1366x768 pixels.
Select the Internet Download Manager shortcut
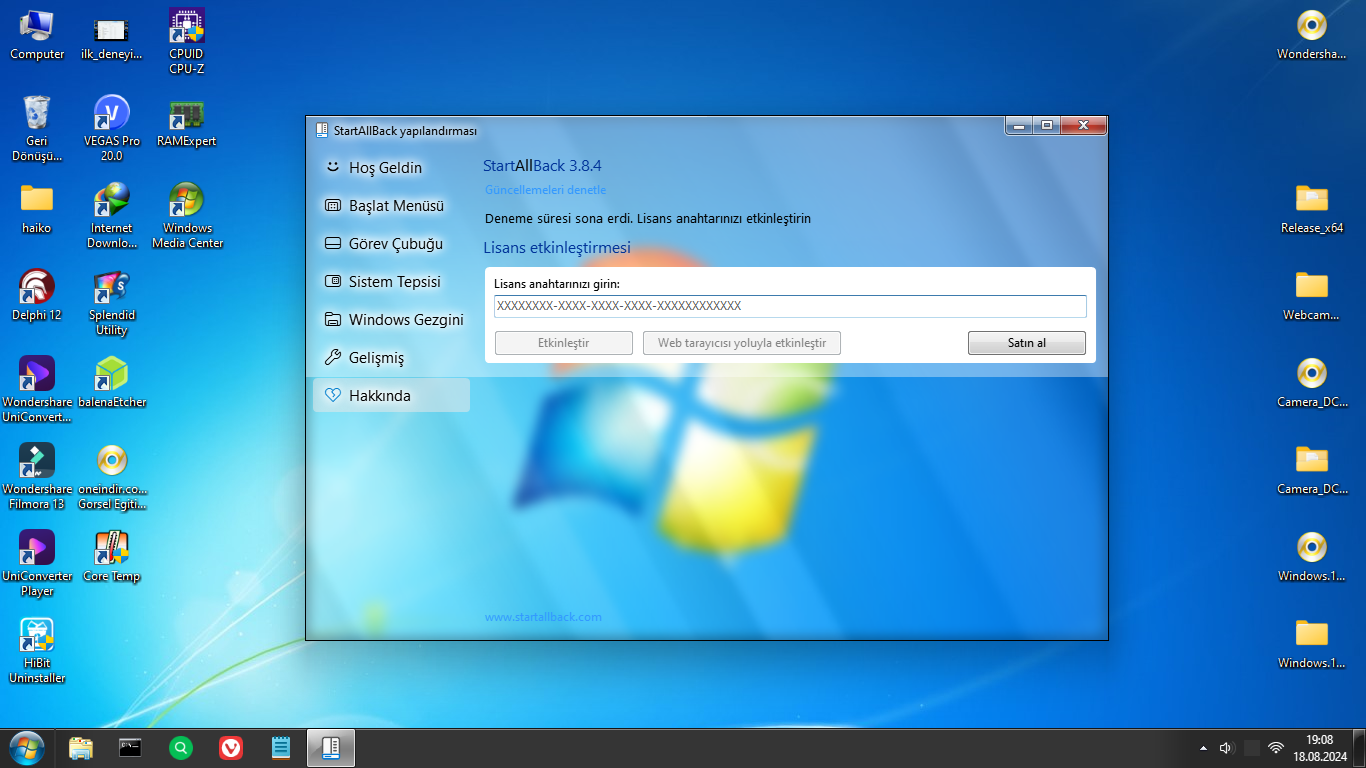pyautogui.click(x=112, y=215)
